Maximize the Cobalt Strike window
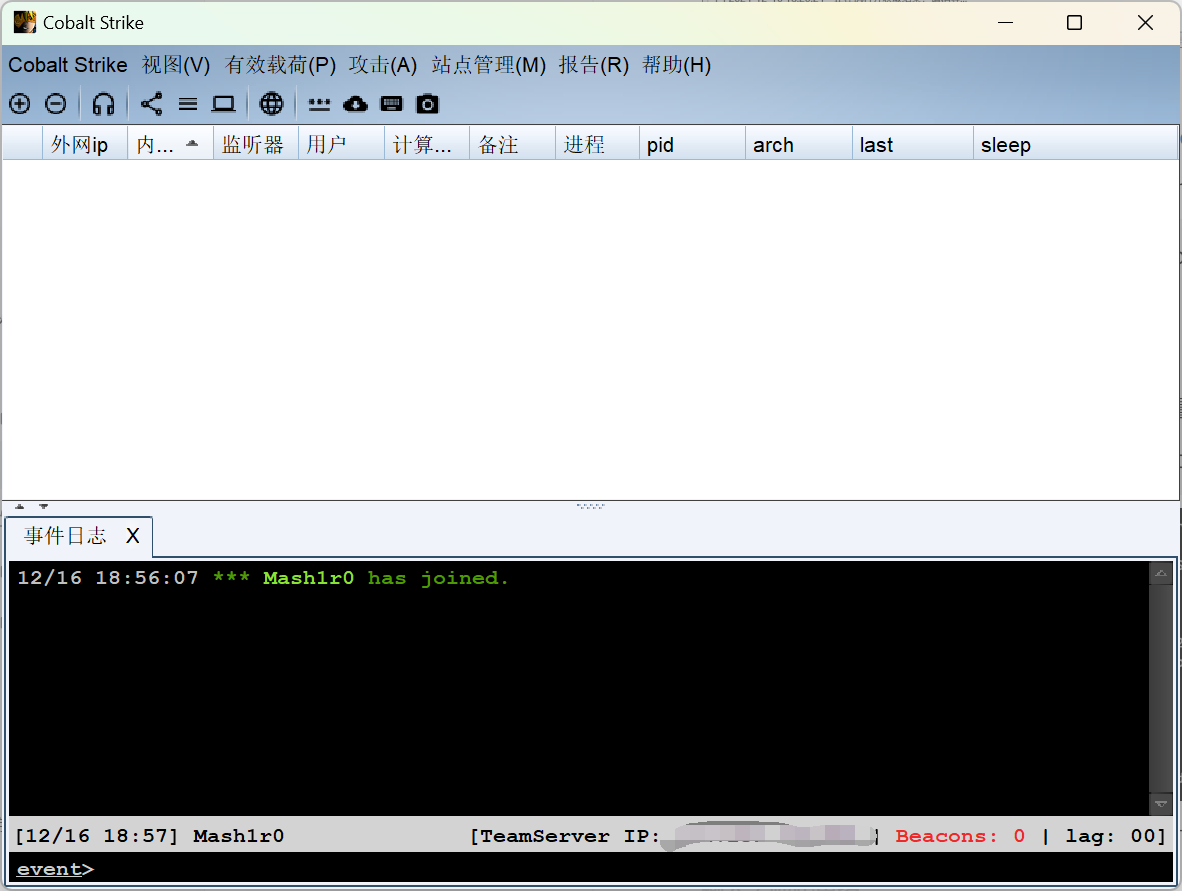The image size is (1182, 891). tap(1074, 23)
